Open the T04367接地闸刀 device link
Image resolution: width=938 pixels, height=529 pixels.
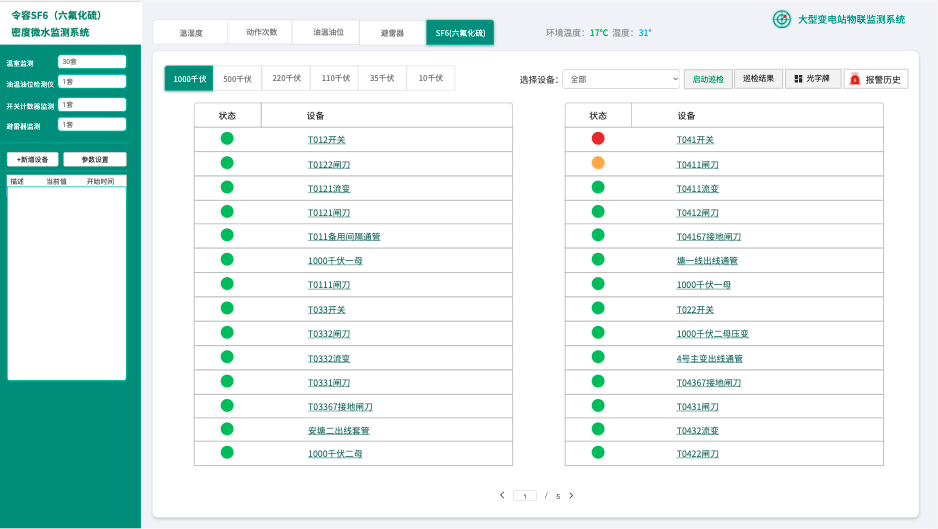[x=709, y=383]
